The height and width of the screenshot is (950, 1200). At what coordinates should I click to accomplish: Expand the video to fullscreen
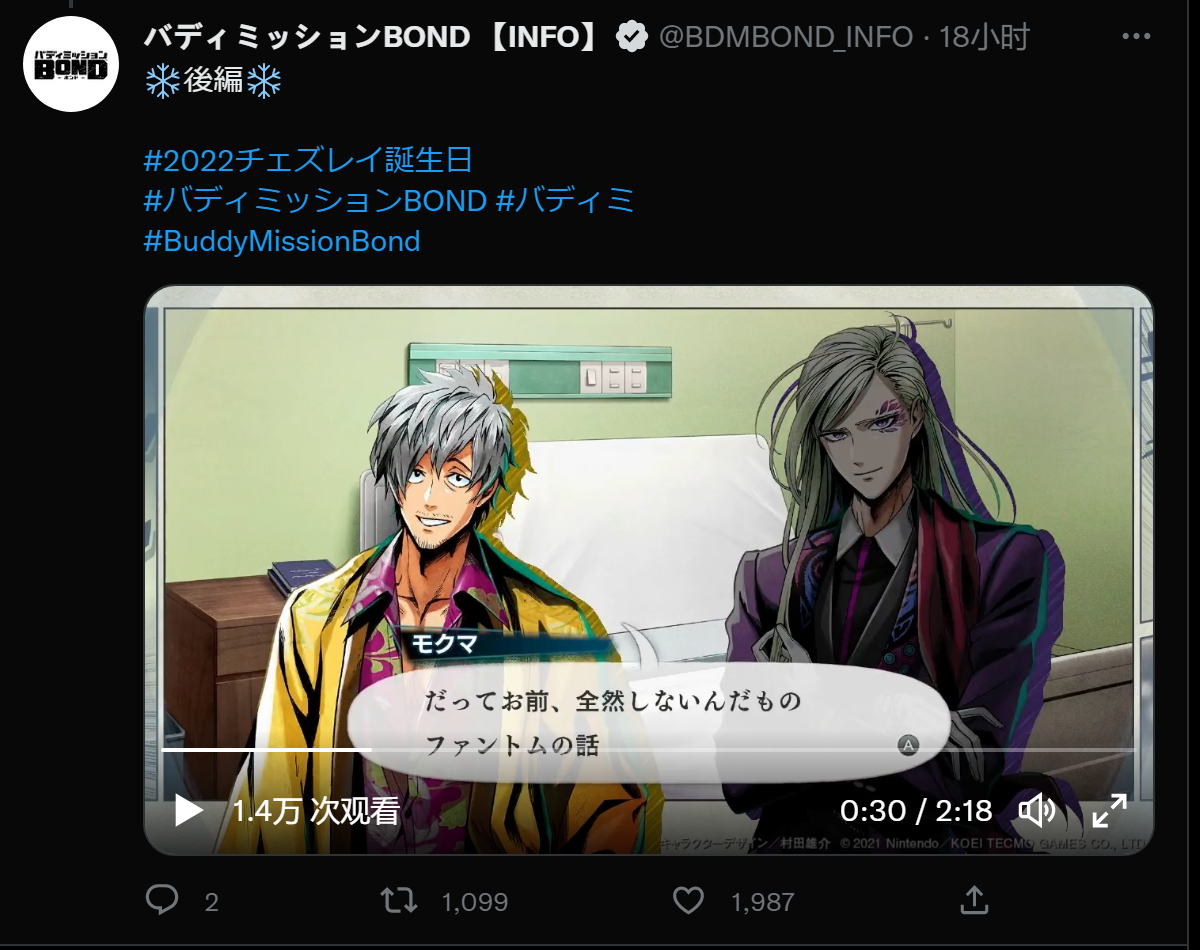(1109, 810)
